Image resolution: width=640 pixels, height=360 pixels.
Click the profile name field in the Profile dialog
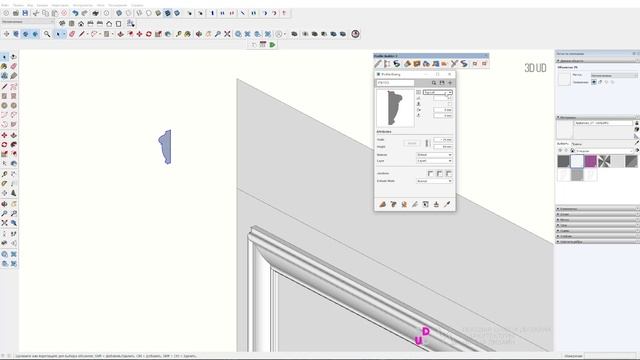[x=395, y=83]
